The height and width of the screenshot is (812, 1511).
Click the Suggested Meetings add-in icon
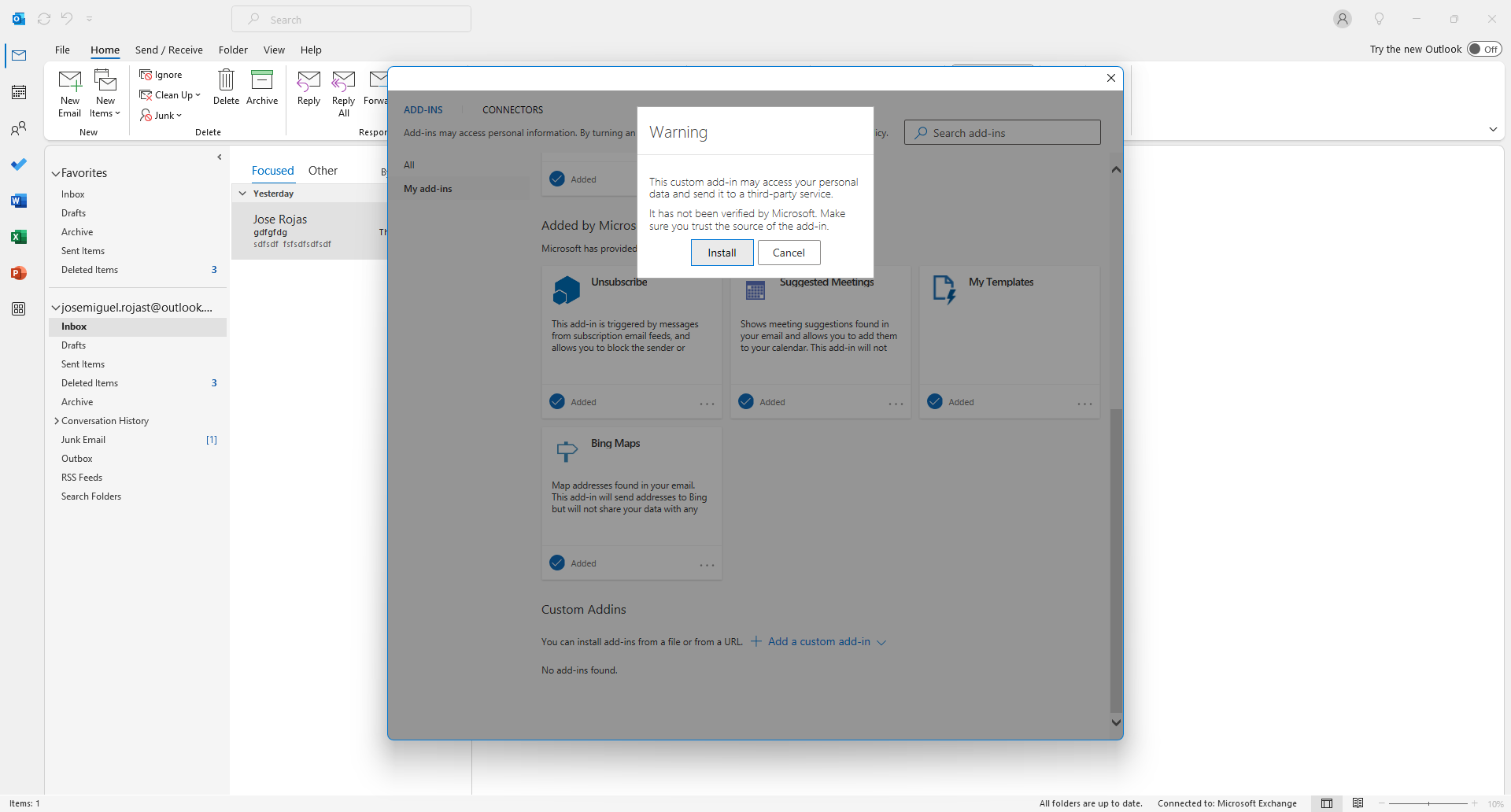click(x=755, y=290)
